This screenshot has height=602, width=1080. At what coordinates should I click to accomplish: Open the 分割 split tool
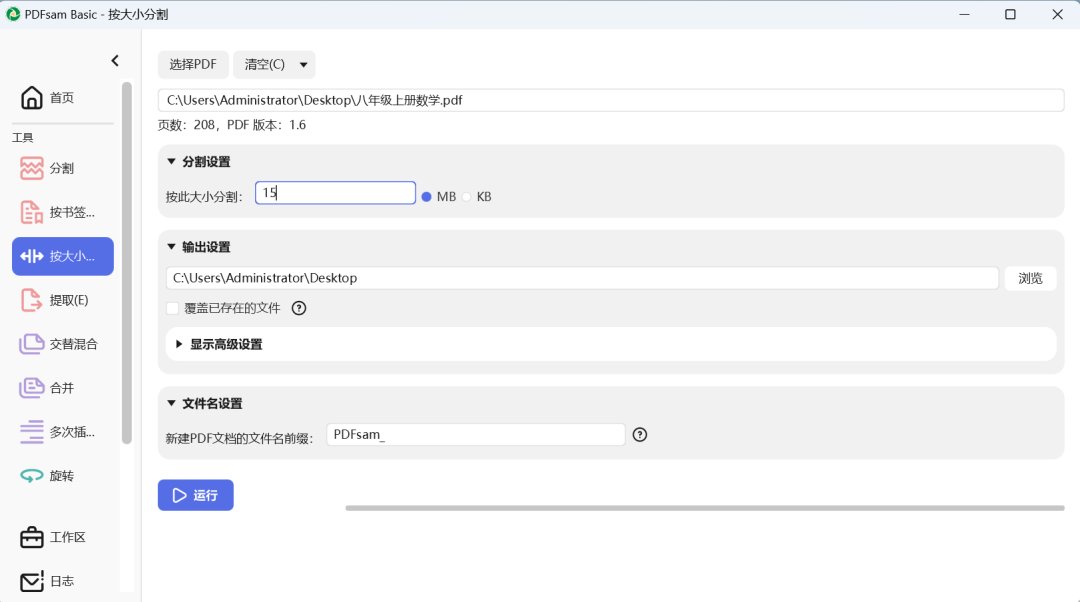pyautogui.click(x=63, y=168)
